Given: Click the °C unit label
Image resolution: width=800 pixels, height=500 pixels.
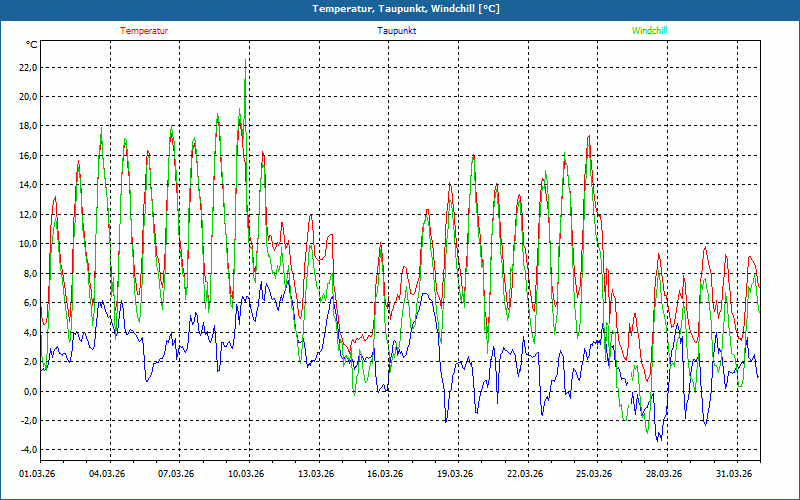Looking at the screenshot, I should coord(32,45).
